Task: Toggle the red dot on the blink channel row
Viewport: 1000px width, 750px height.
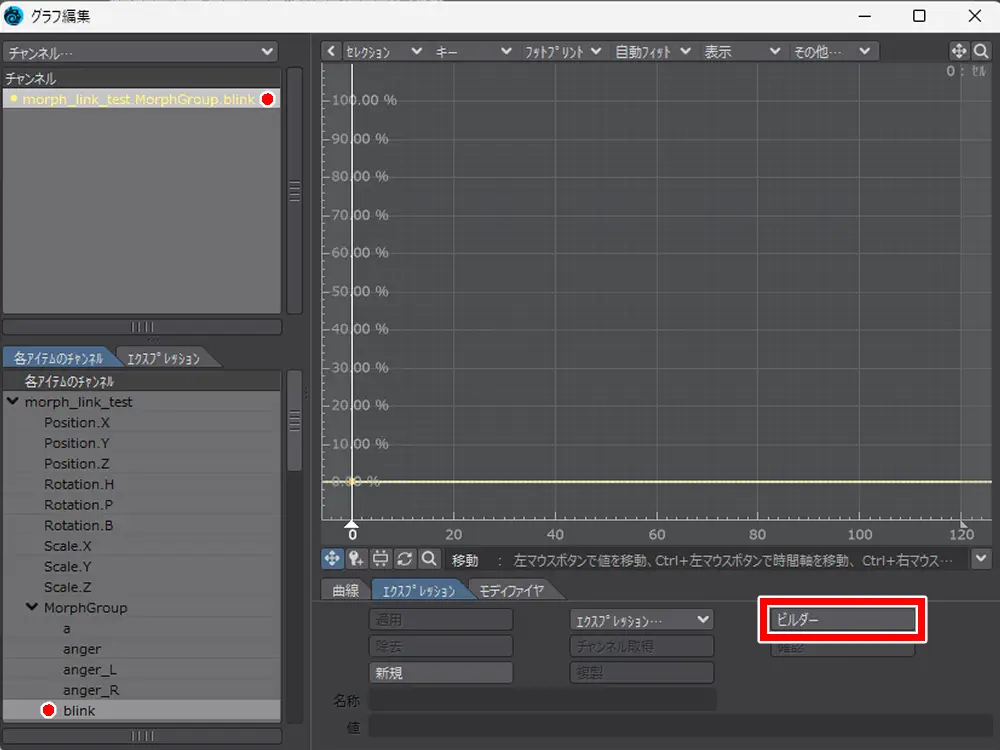Action: point(48,710)
